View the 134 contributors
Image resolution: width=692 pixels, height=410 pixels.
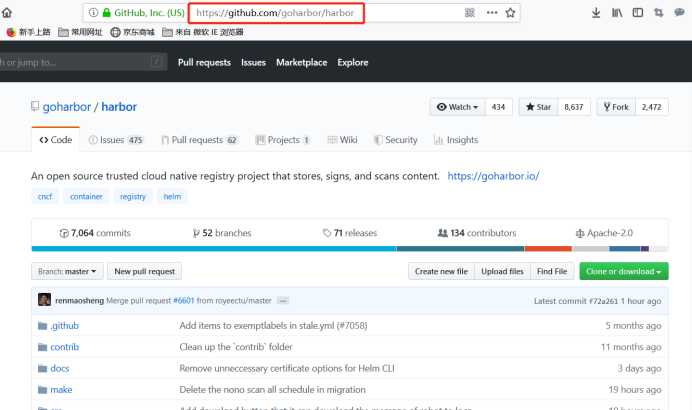tap(477, 233)
